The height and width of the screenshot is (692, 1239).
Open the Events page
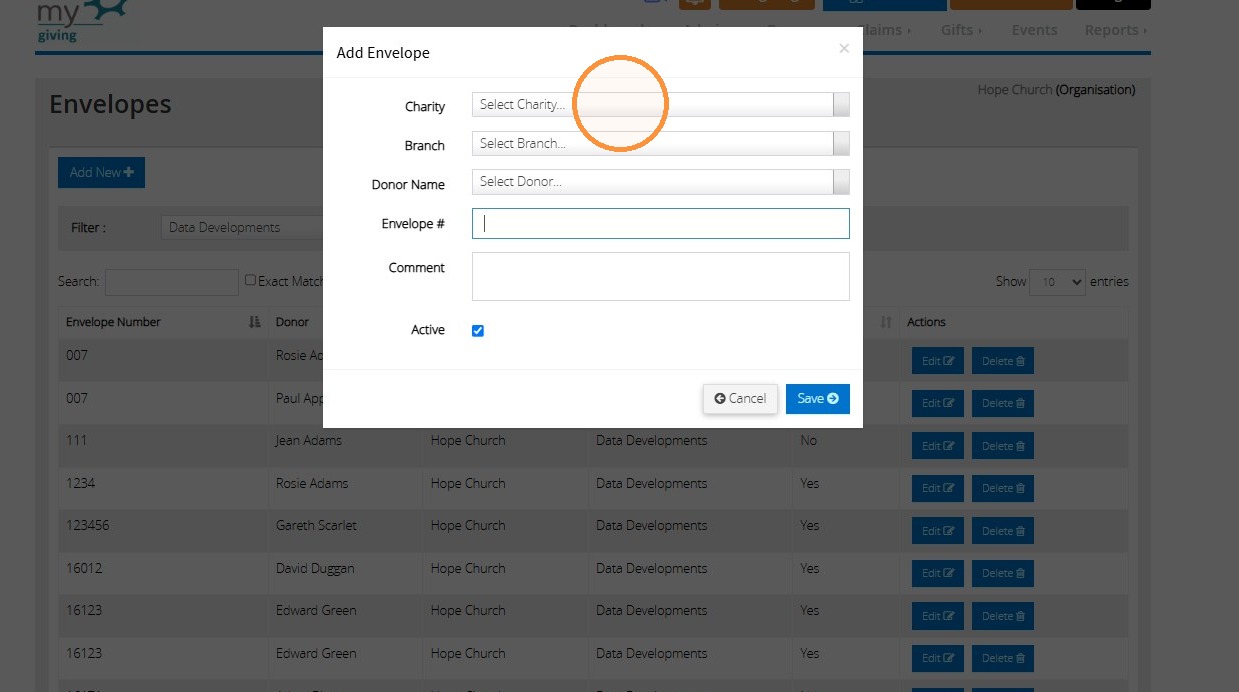pyautogui.click(x=1034, y=30)
